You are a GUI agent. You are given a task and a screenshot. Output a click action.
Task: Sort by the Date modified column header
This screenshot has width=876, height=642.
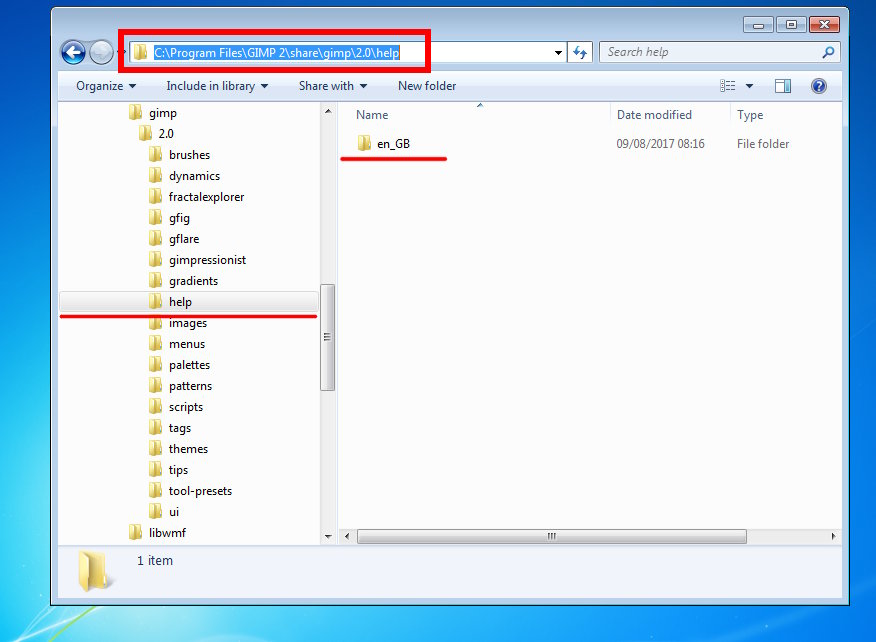(654, 115)
